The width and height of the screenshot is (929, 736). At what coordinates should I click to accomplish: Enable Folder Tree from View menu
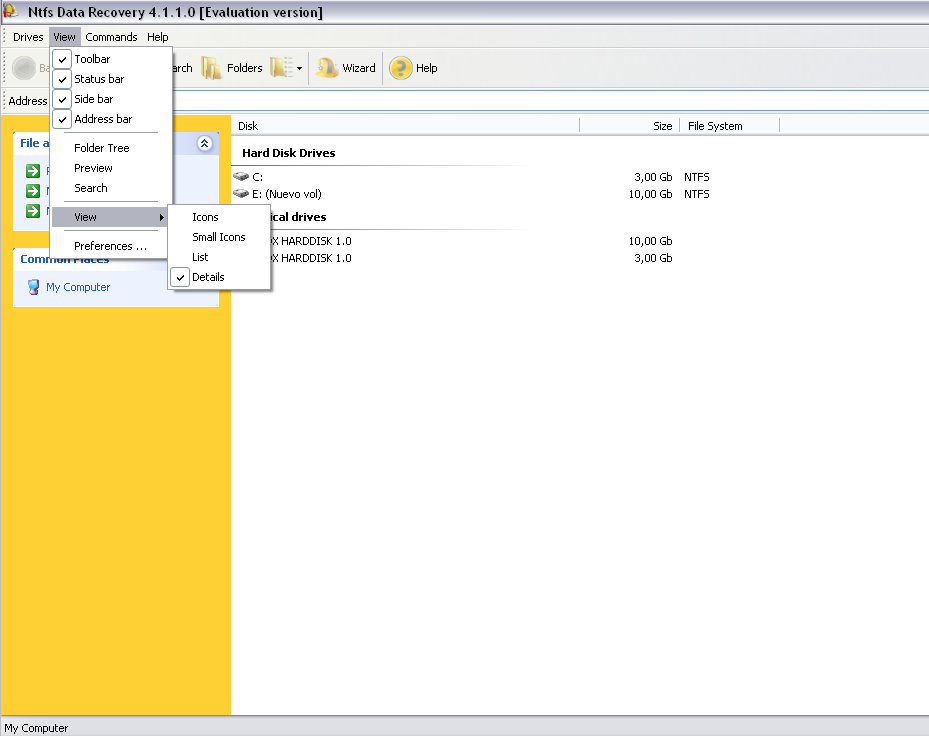pyautogui.click(x=110, y=148)
